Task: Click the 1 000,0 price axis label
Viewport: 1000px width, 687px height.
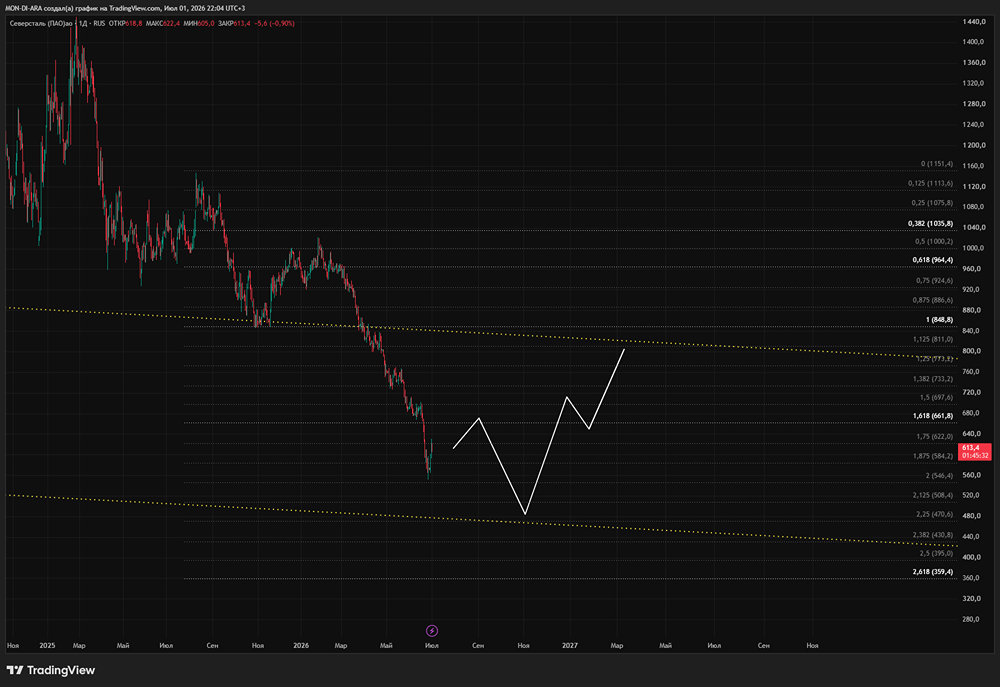Action: tap(974, 248)
